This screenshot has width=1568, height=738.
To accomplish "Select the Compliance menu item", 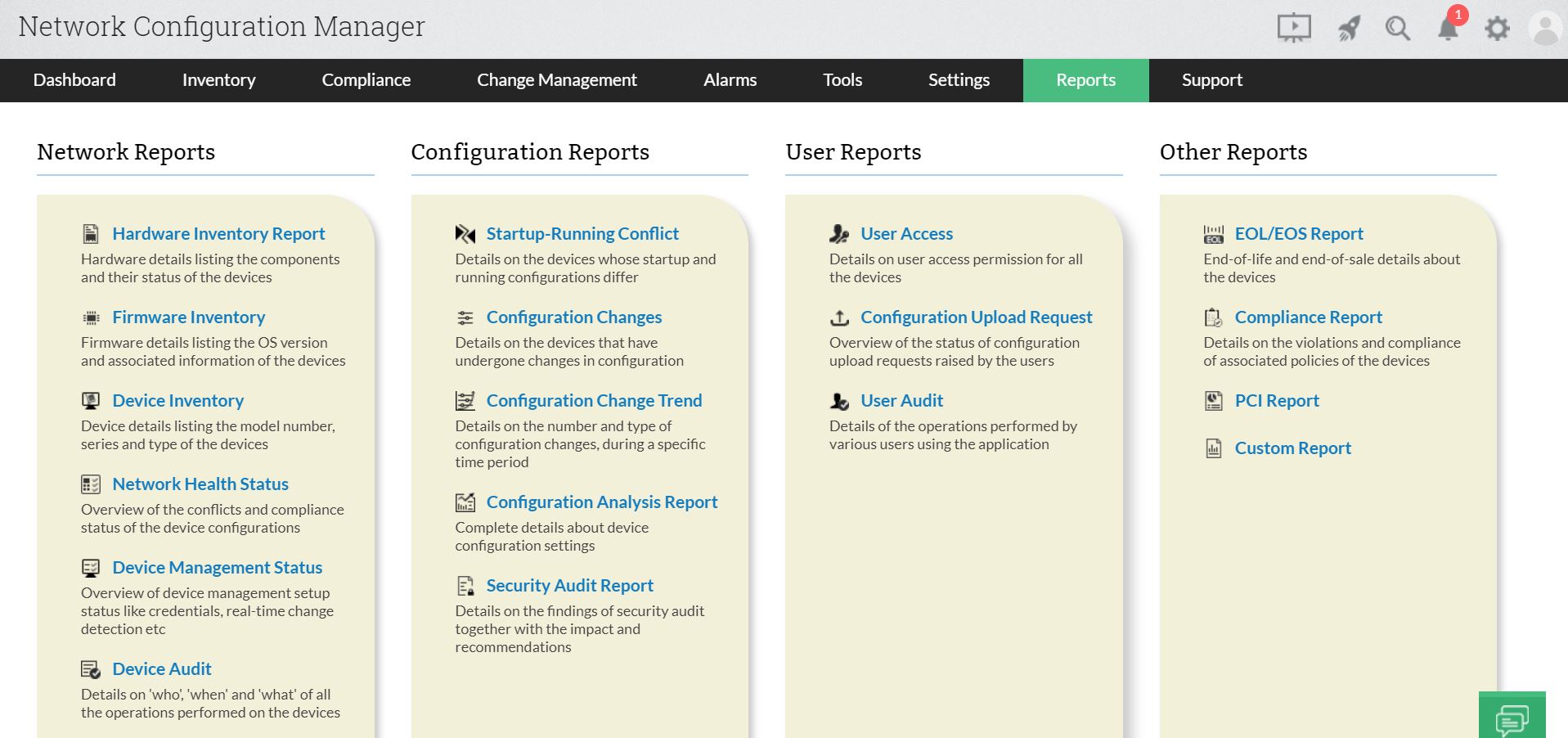I will coord(366,80).
